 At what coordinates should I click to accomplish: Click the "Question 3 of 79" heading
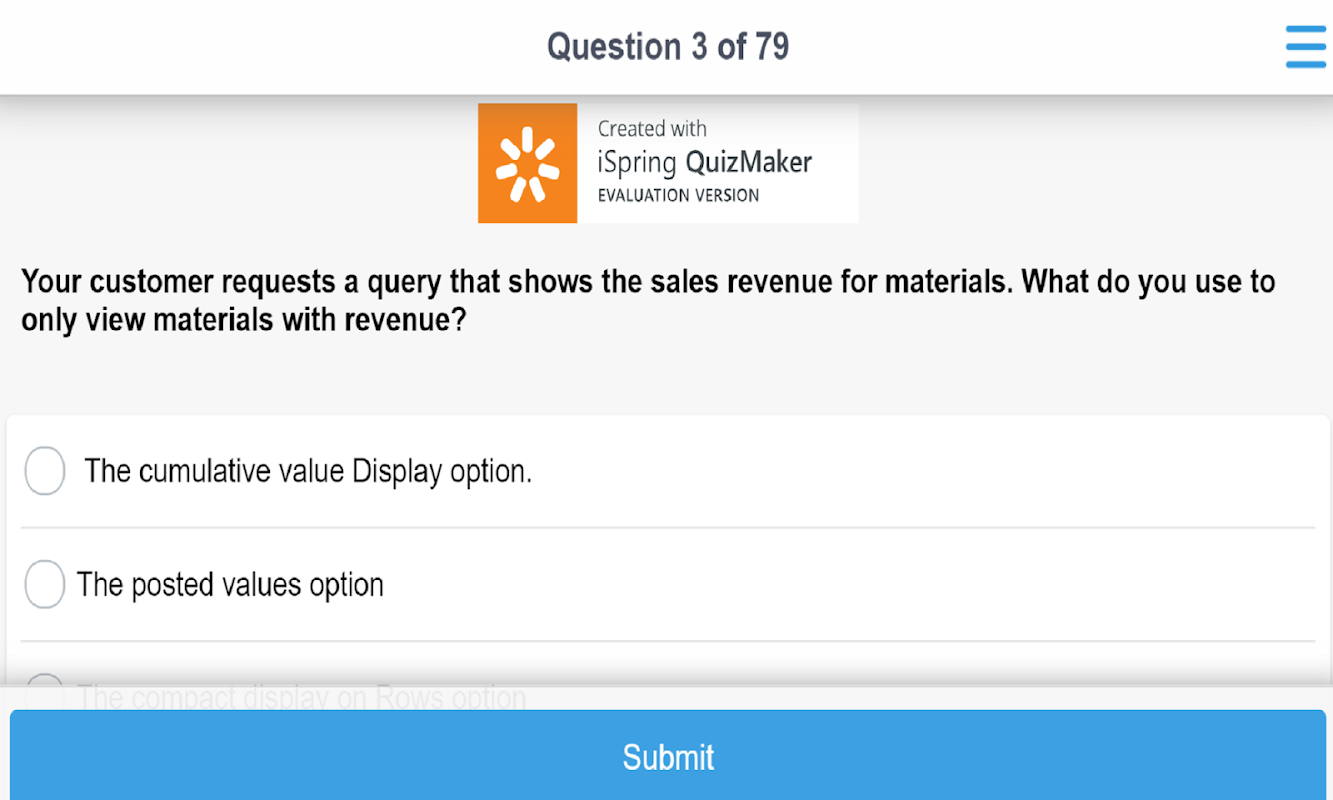667,47
